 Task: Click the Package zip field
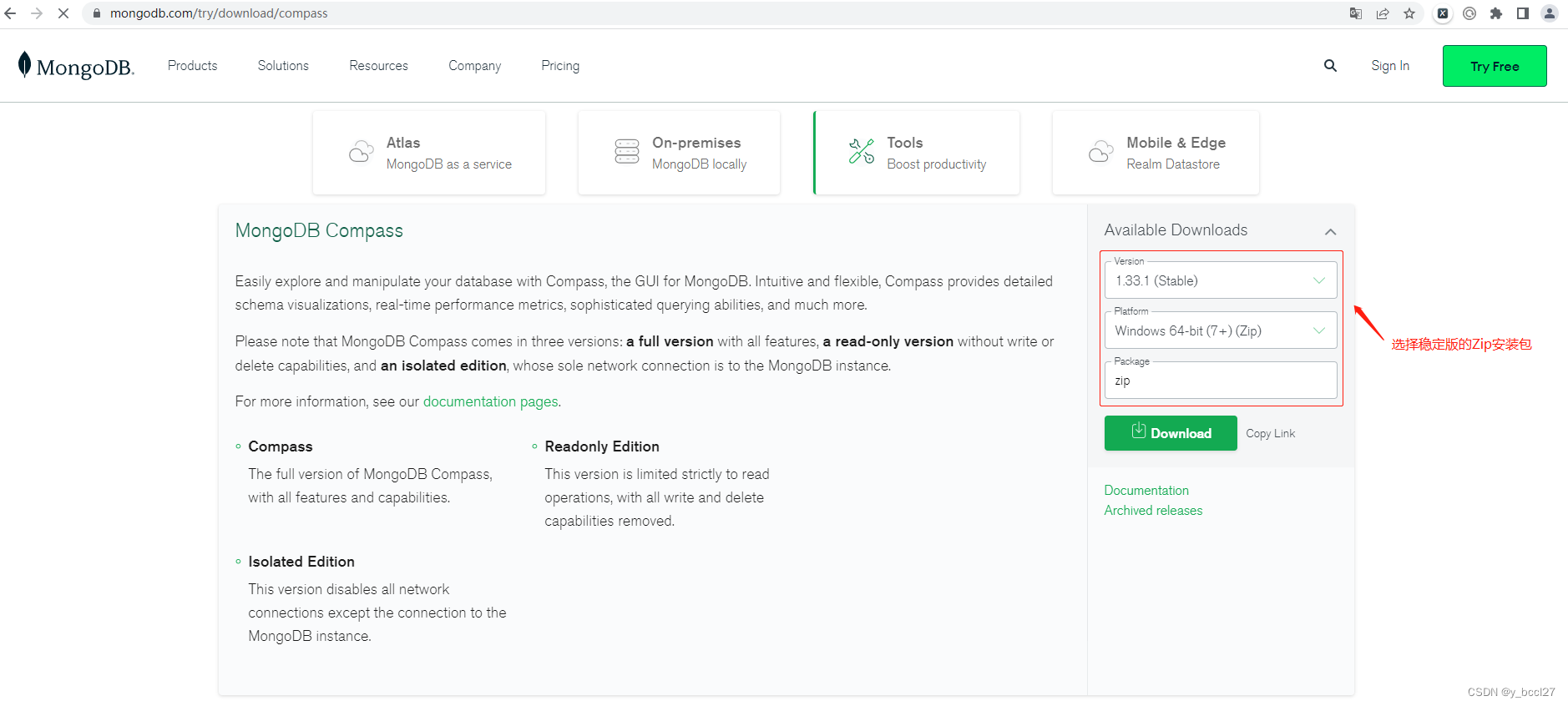point(1221,381)
